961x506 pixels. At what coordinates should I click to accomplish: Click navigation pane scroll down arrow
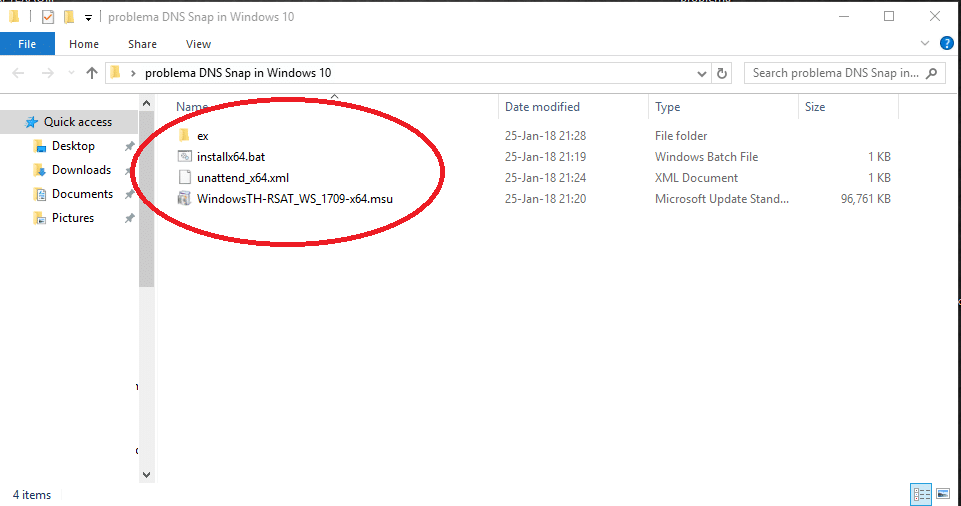(146, 474)
